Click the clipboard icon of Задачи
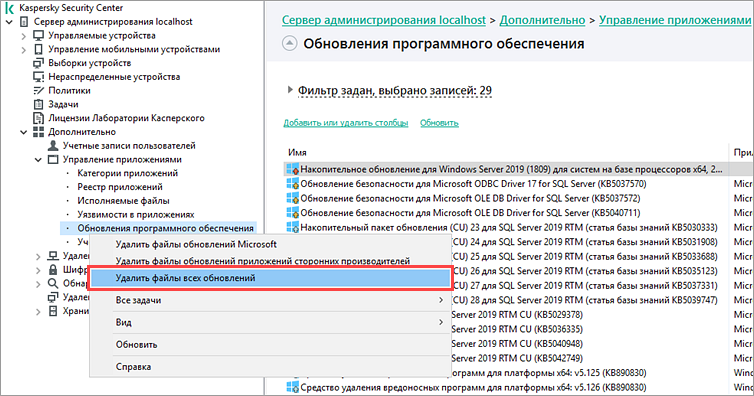Viewport: 754px width, 396px height. (x=38, y=104)
